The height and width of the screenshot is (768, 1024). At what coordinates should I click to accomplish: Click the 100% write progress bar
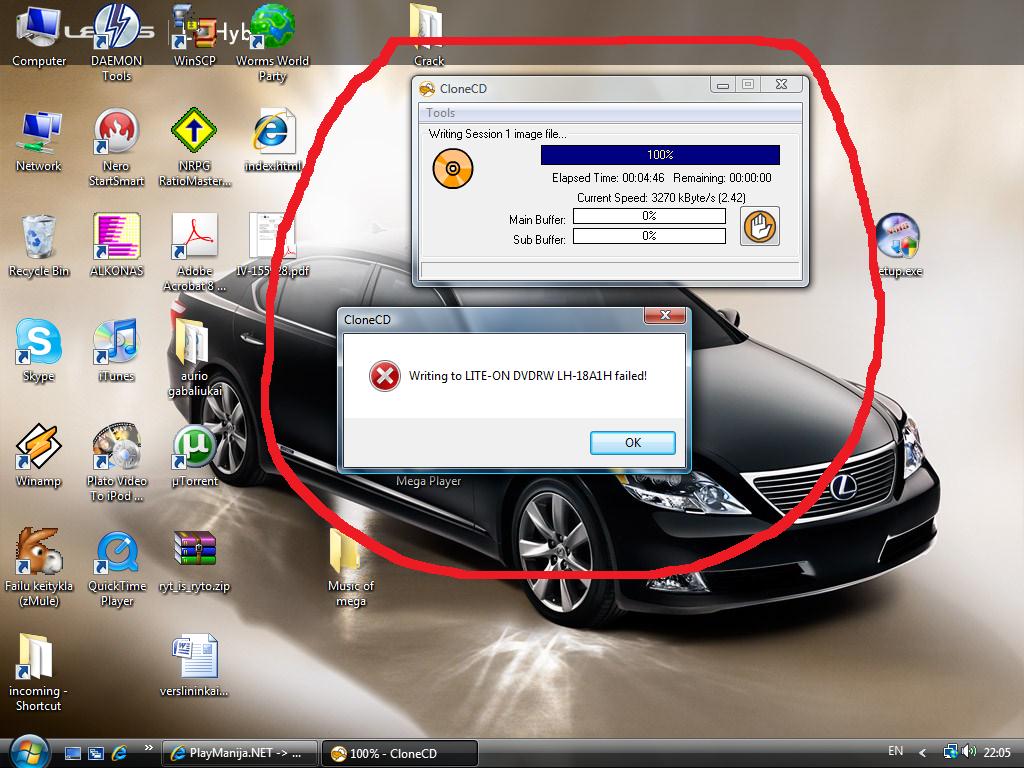tap(660, 155)
